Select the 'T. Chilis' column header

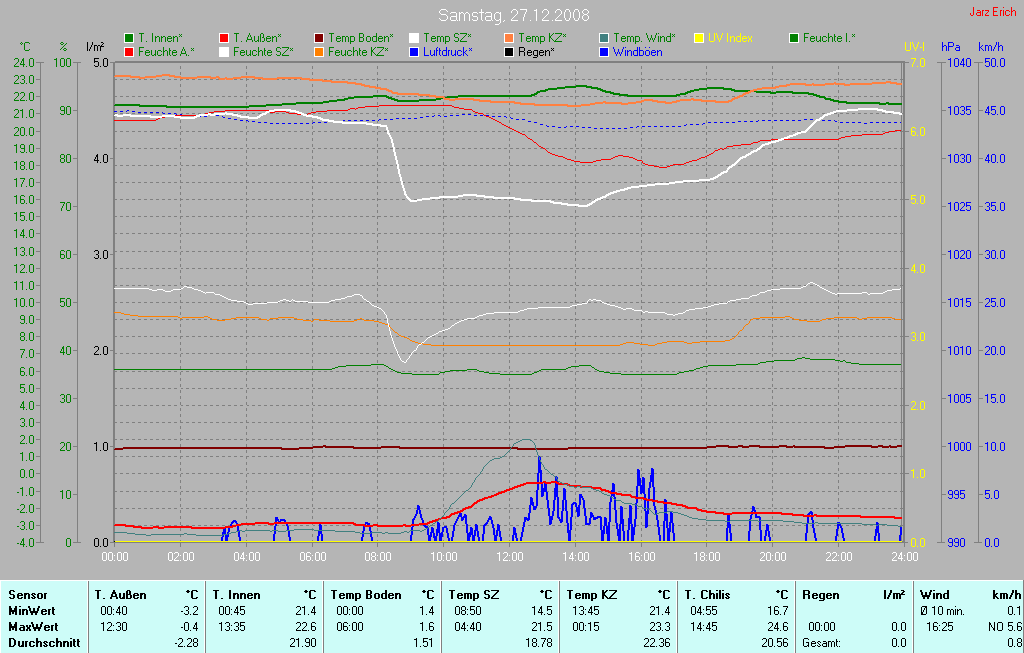707,595
